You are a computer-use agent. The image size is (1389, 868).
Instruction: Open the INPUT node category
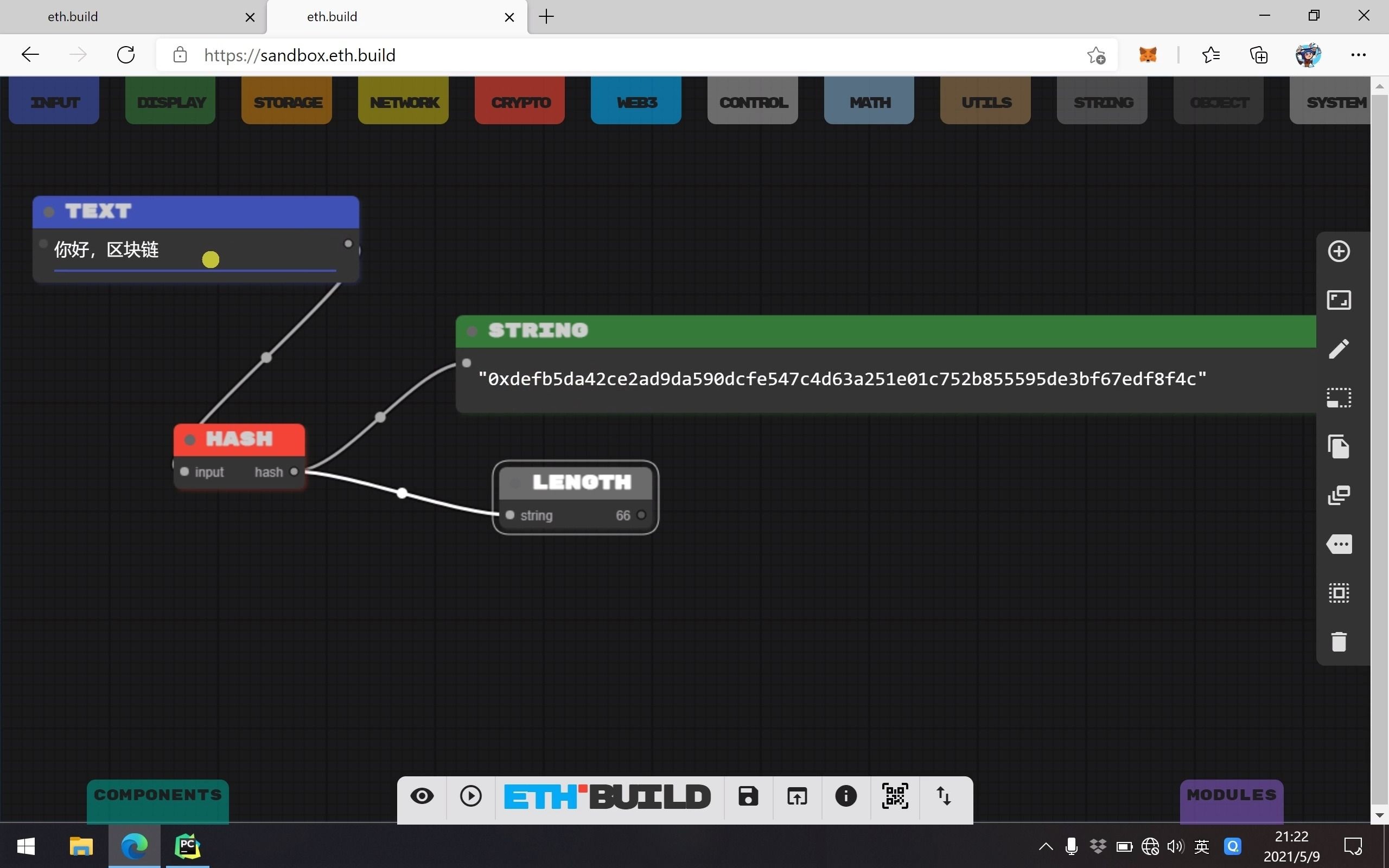pos(54,101)
